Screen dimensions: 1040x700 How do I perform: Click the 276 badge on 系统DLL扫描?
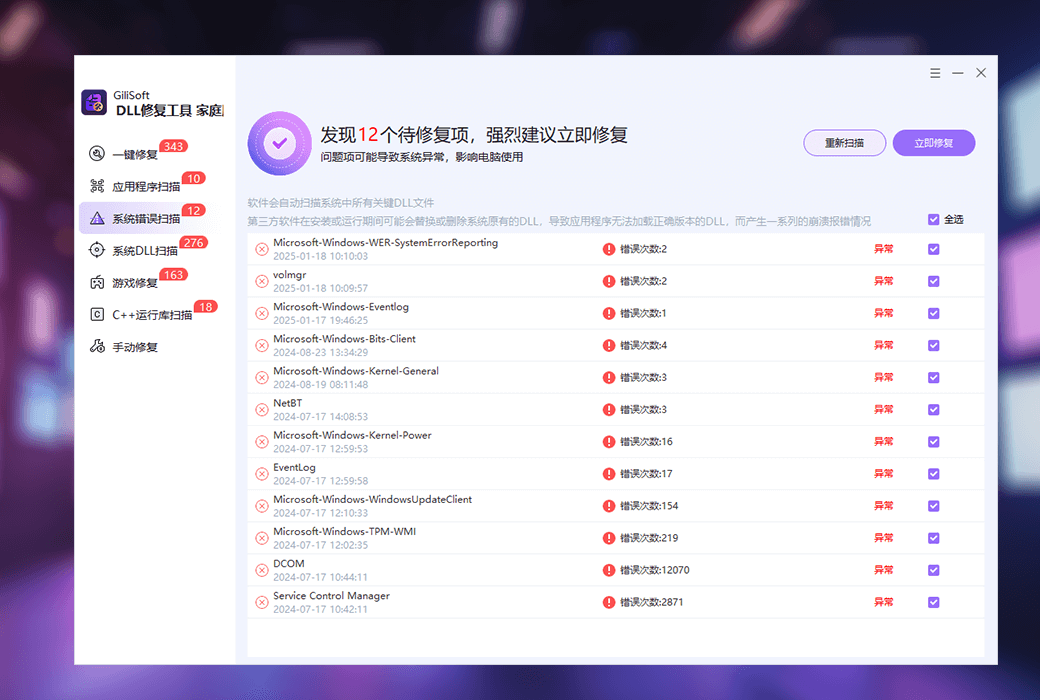194,243
